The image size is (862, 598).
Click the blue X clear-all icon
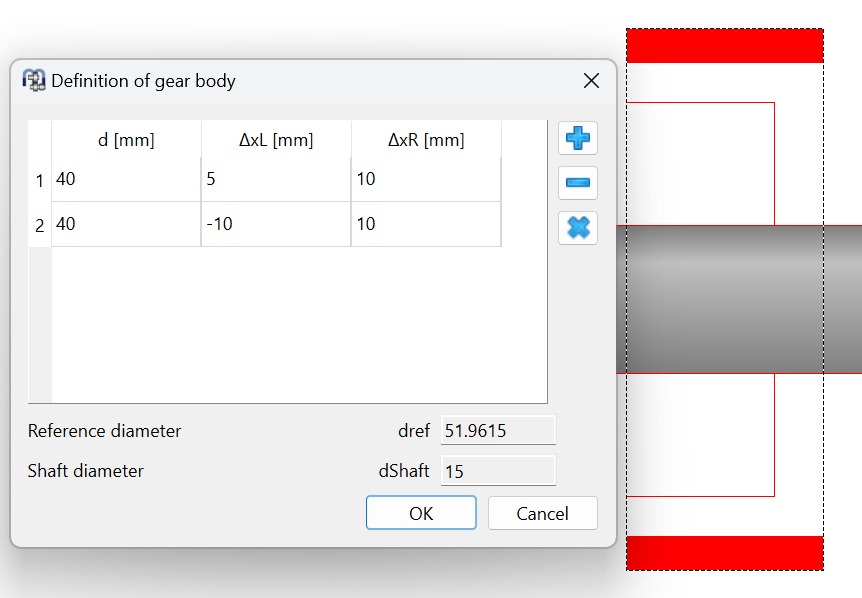577,228
